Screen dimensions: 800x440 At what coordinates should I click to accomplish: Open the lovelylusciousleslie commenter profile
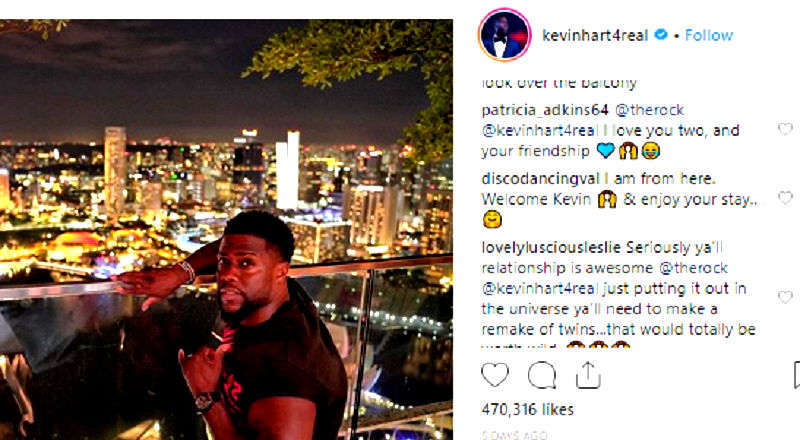(x=551, y=248)
